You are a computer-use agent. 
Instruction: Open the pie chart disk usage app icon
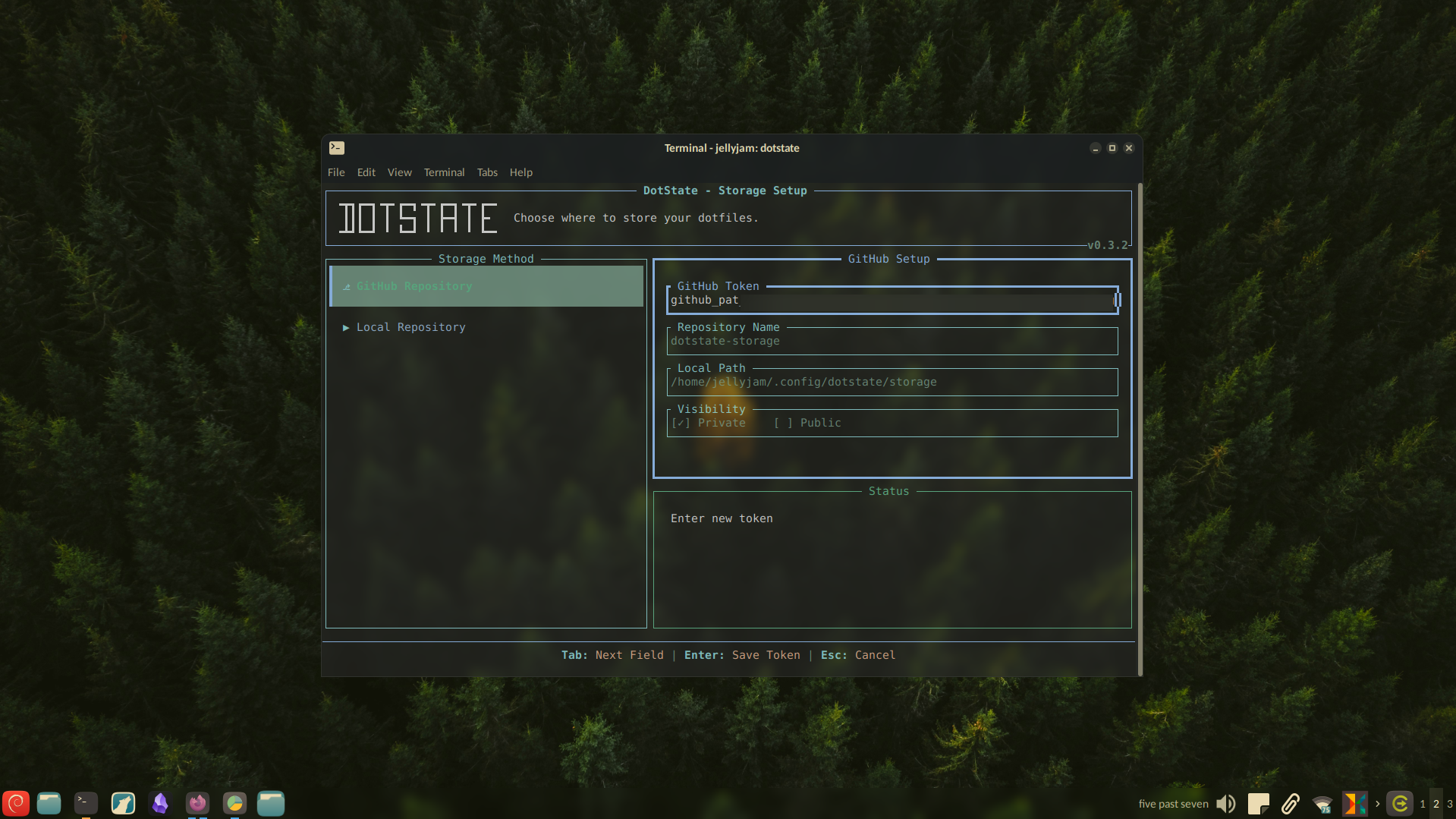pyautogui.click(x=234, y=803)
